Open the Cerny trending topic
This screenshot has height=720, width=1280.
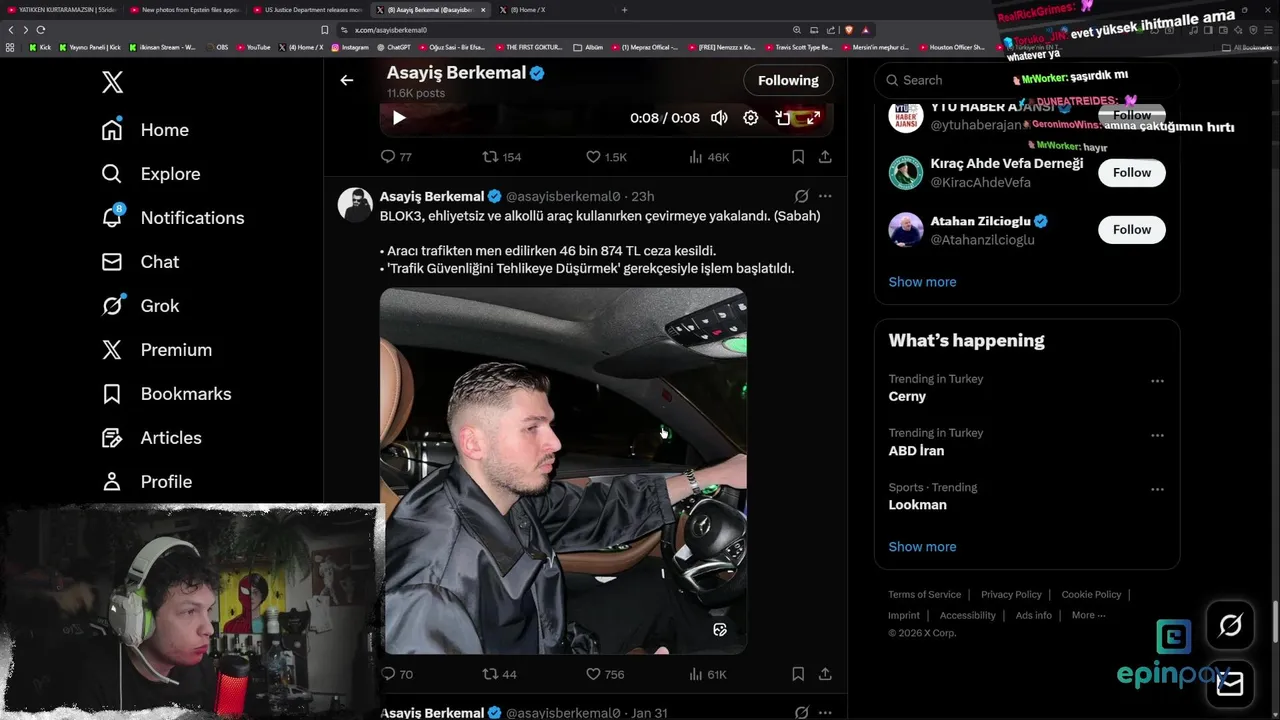tap(907, 397)
